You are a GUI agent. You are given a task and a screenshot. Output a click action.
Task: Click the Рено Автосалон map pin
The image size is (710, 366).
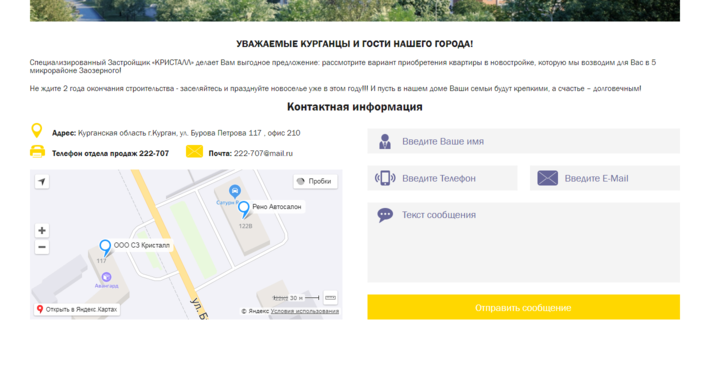(244, 209)
